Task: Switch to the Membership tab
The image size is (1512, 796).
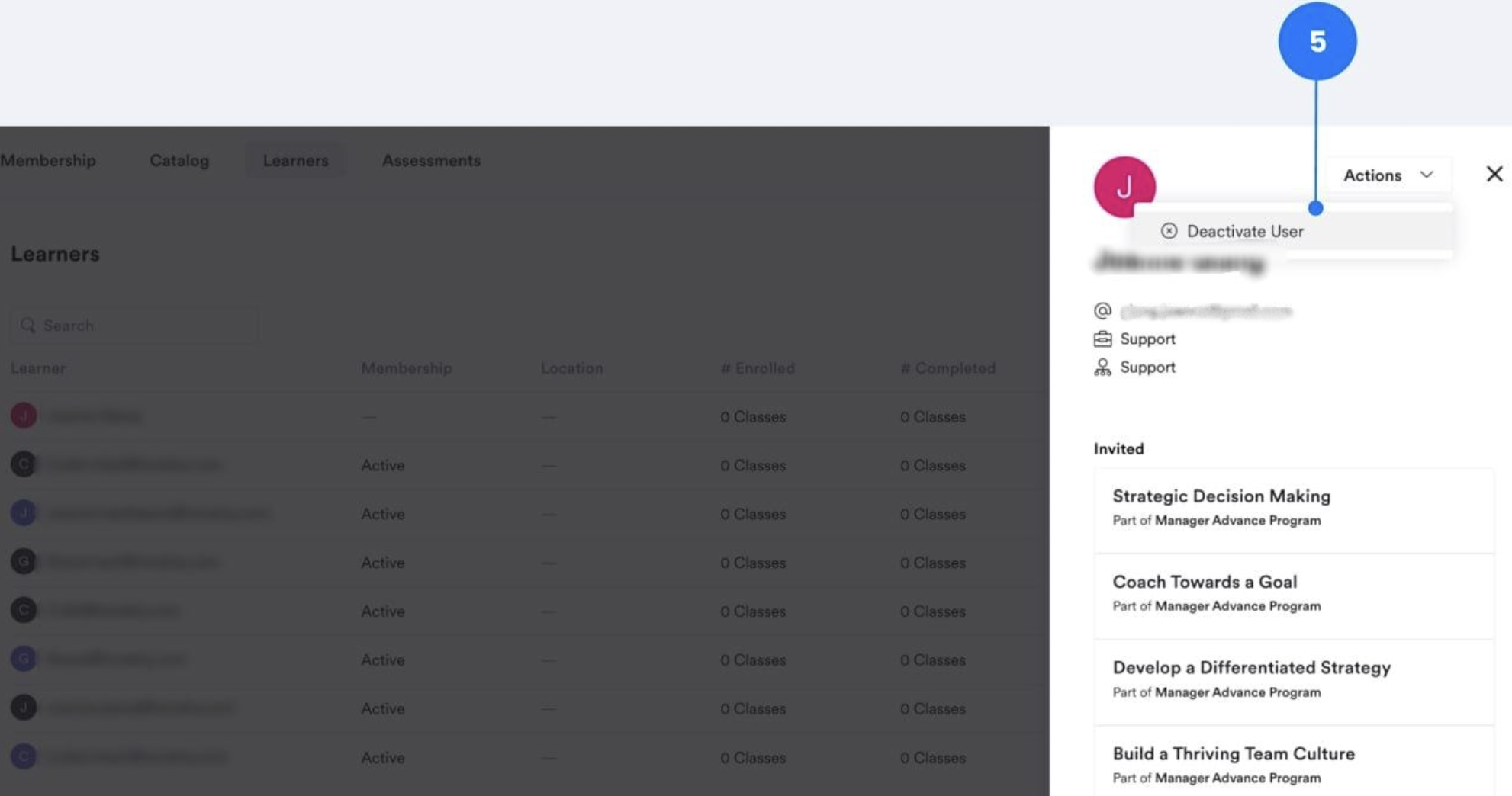Action: 47,160
